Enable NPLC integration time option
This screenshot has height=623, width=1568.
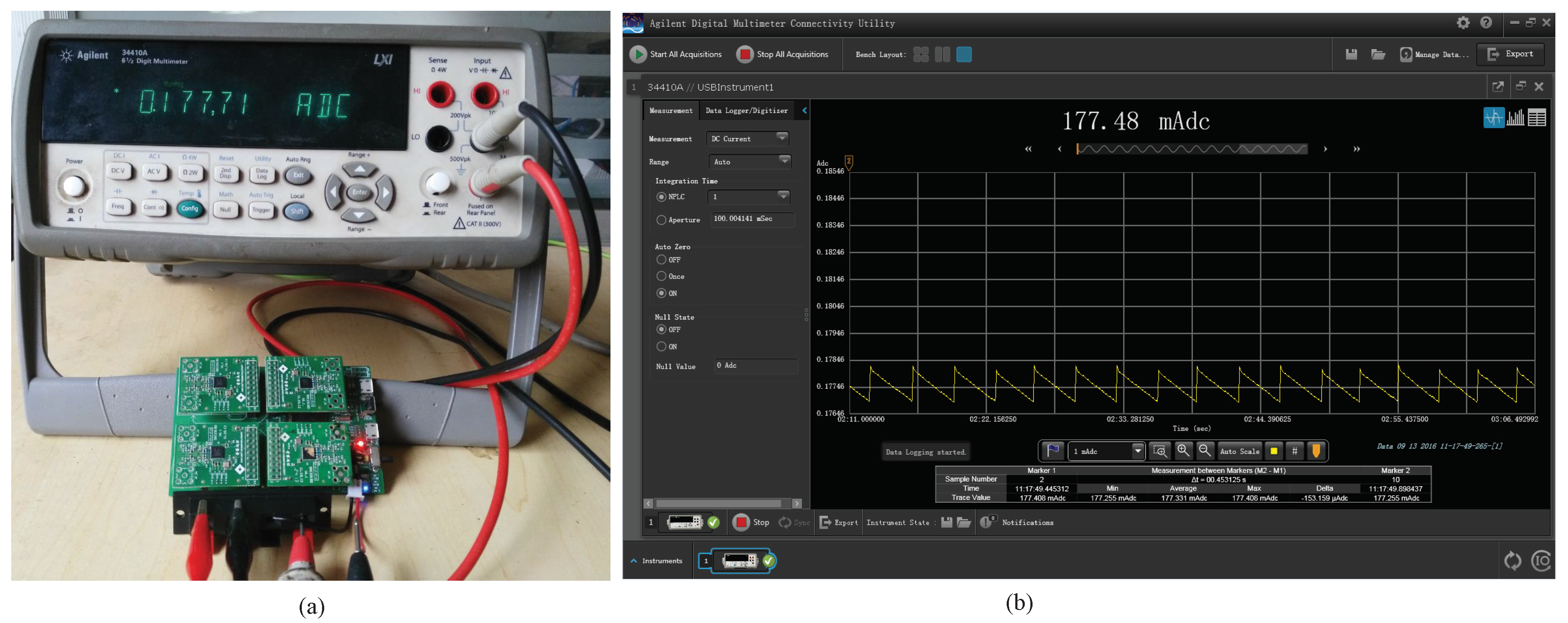661,197
